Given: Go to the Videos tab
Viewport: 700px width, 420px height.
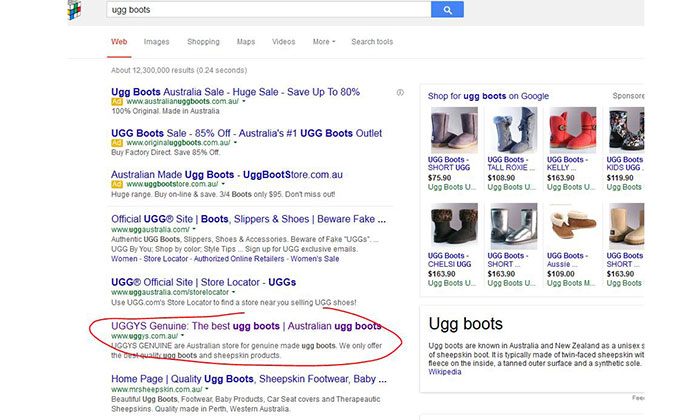Looking at the screenshot, I should coord(283,42).
